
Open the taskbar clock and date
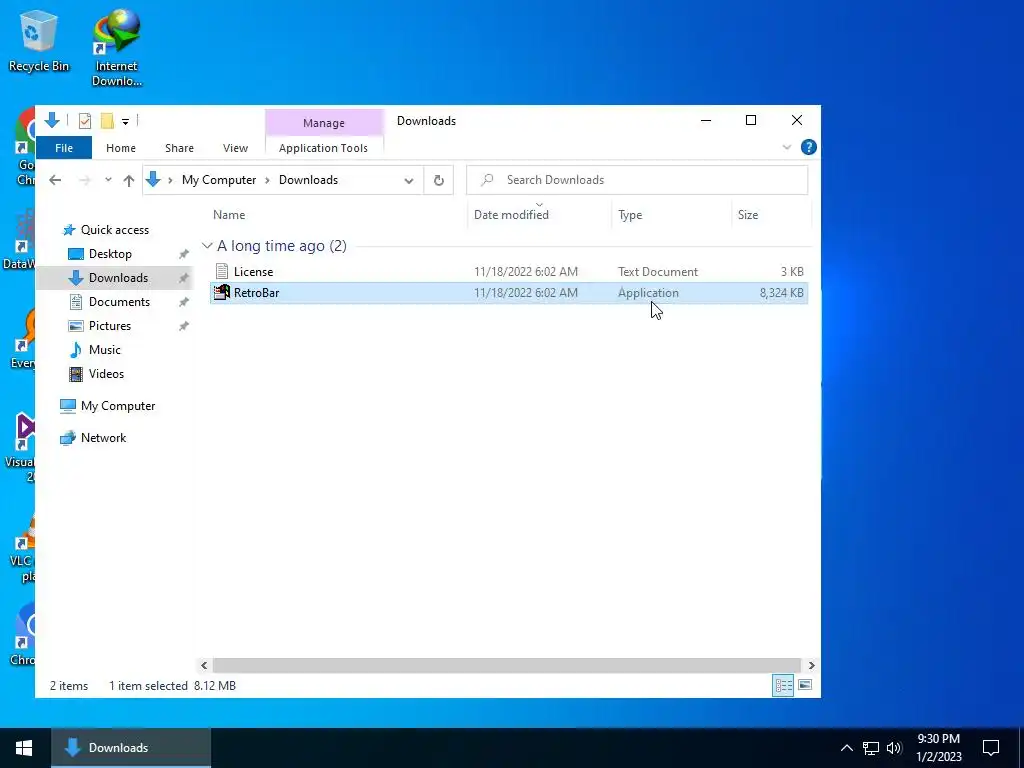tap(938, 748)
